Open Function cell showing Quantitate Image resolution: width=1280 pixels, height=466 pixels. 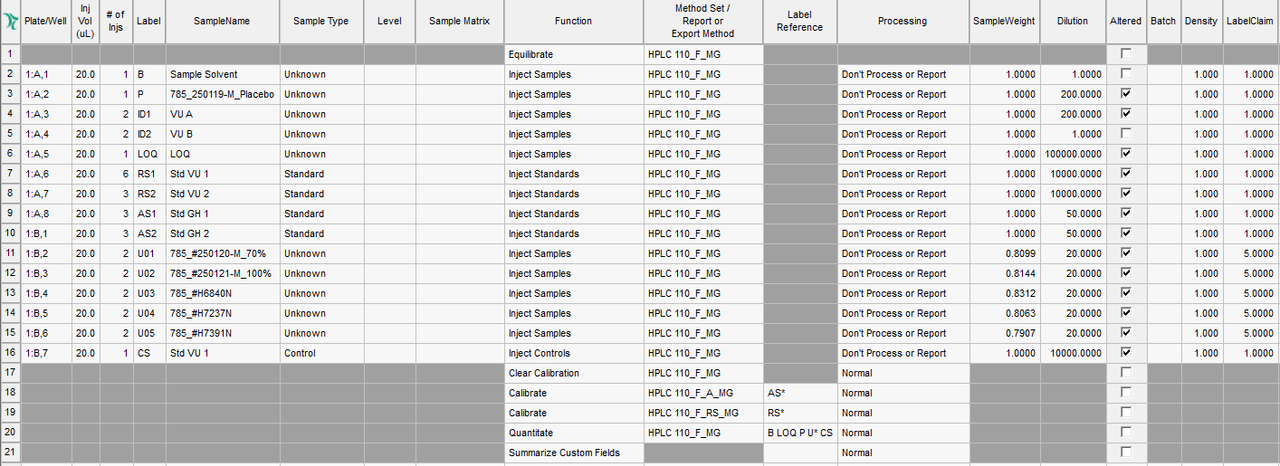(x=574, y=433)
